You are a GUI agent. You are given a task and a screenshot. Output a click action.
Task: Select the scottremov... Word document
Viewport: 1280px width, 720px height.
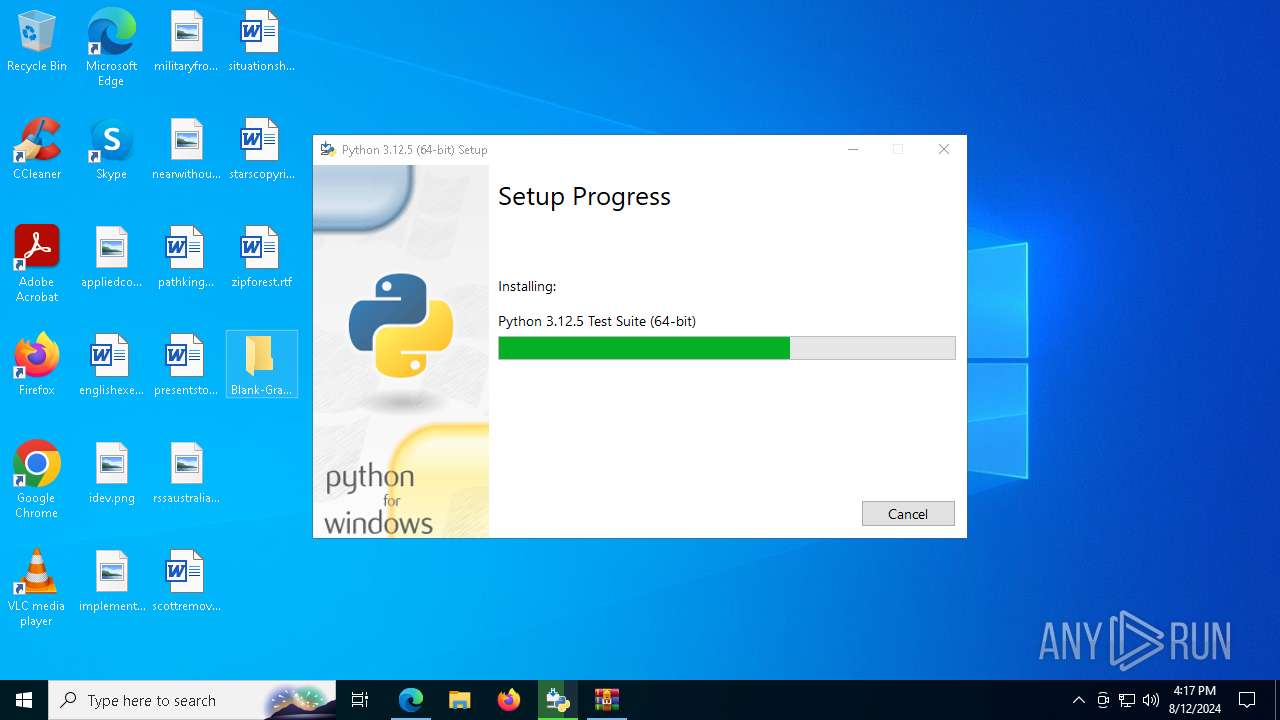186,582
